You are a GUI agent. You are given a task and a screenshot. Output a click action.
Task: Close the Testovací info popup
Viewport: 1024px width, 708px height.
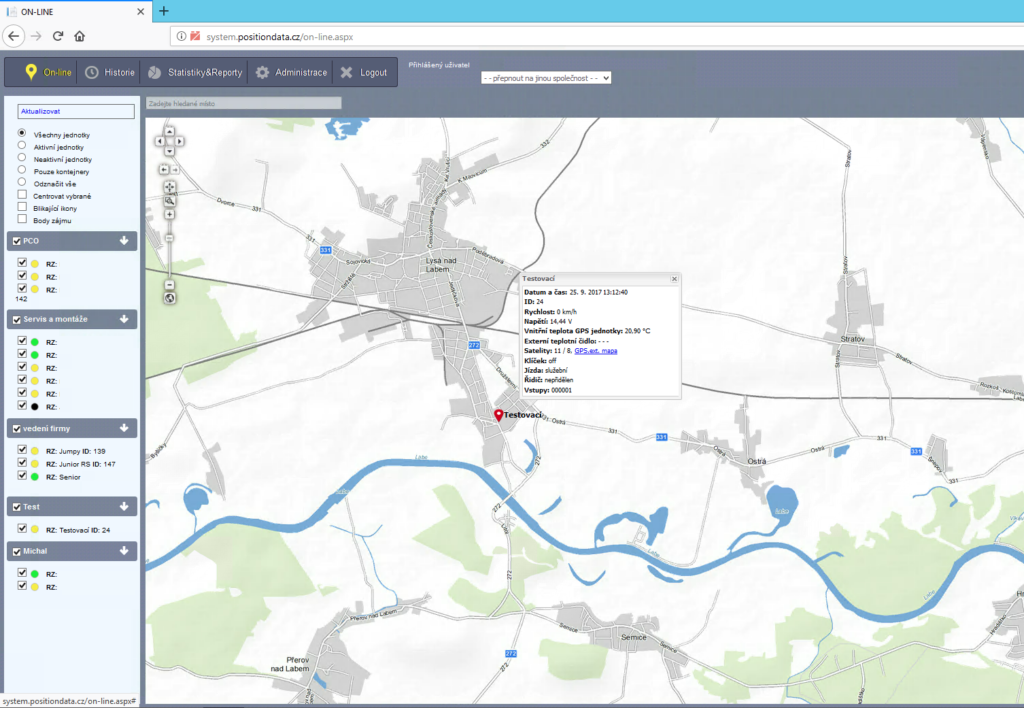674,279
